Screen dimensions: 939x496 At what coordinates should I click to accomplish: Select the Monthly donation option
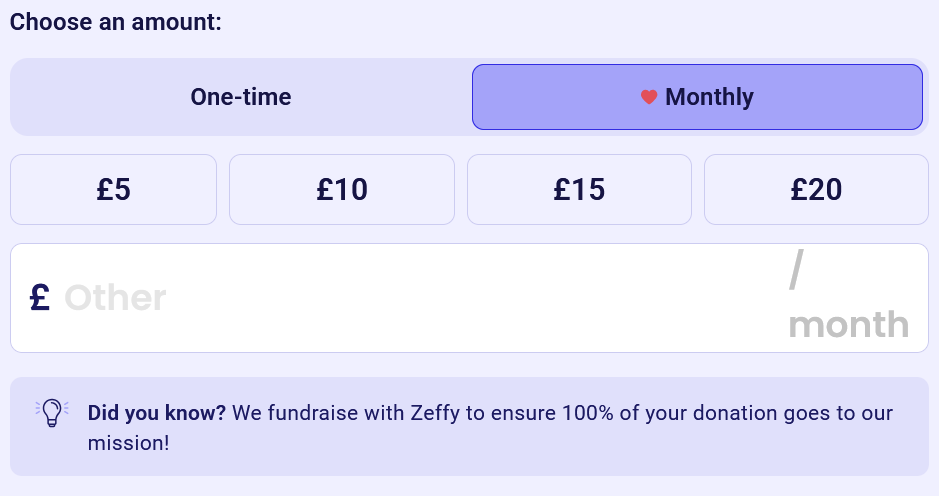(x=697, y=97)
